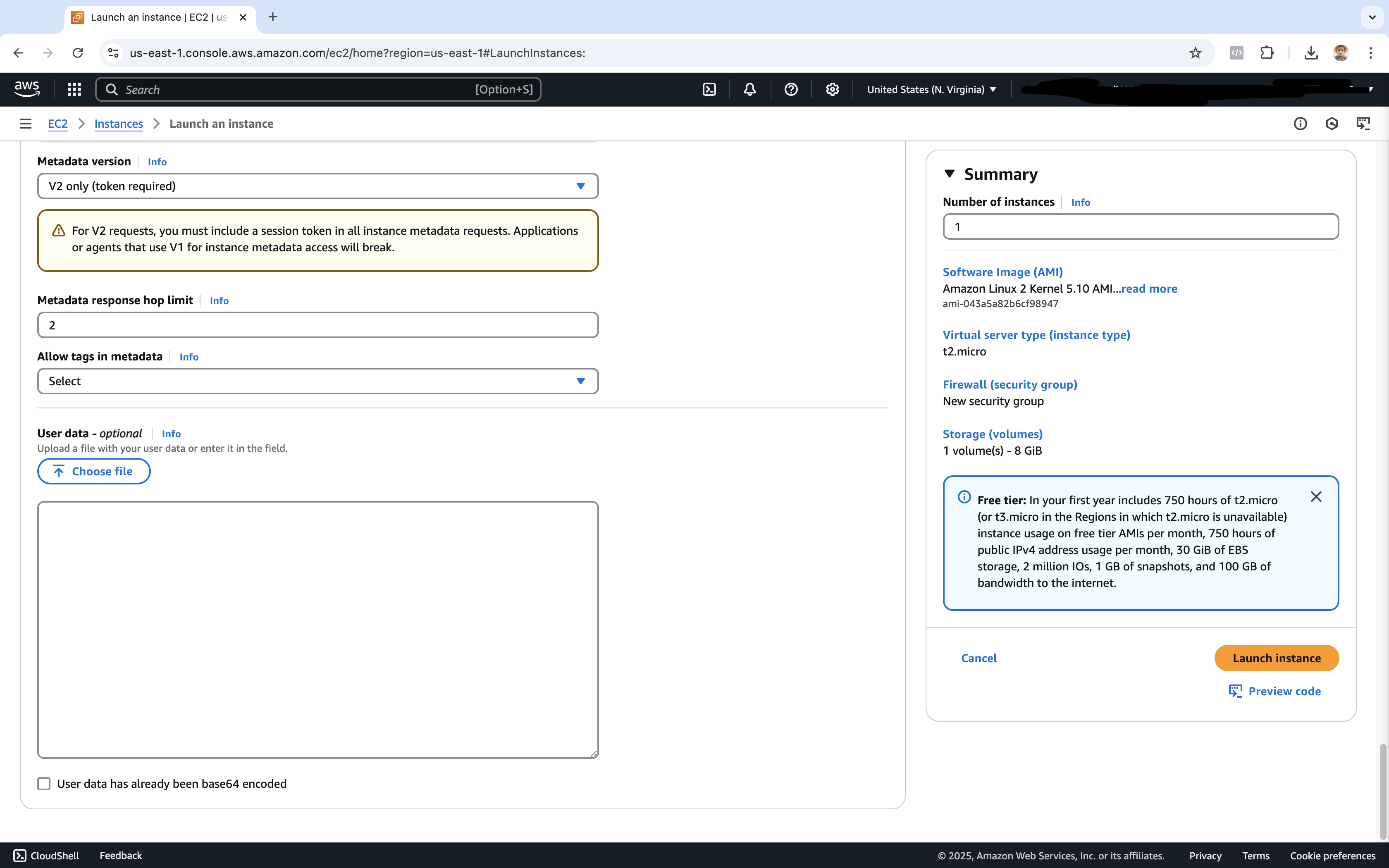Check User data already base64 encoded box
This screenshot has width=1389, height=868.
tap(44, 784)
